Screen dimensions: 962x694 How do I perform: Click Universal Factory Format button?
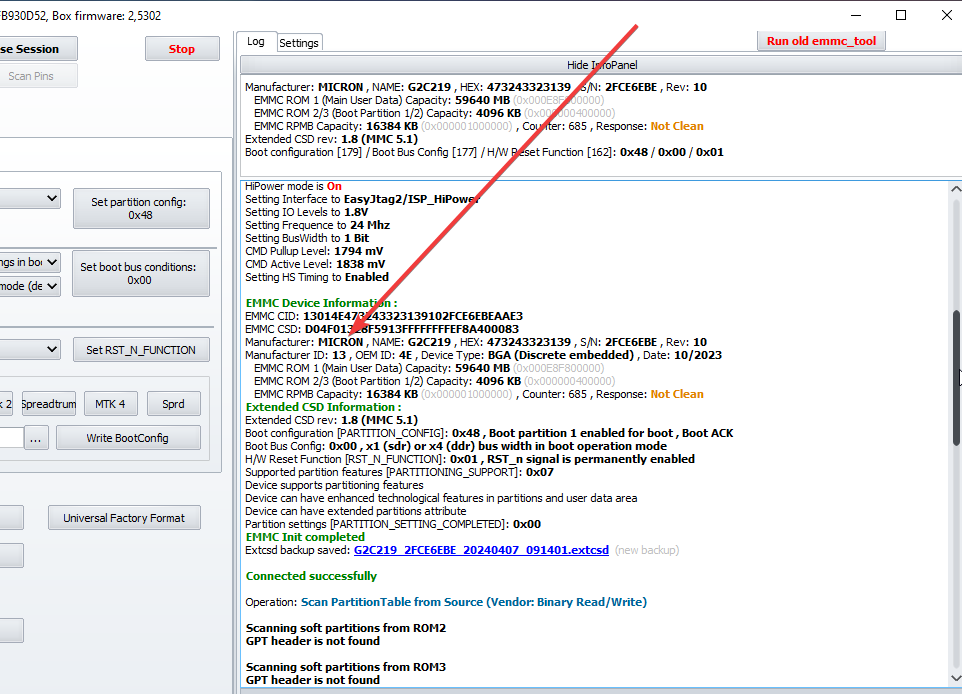click(x=125, y=518)
